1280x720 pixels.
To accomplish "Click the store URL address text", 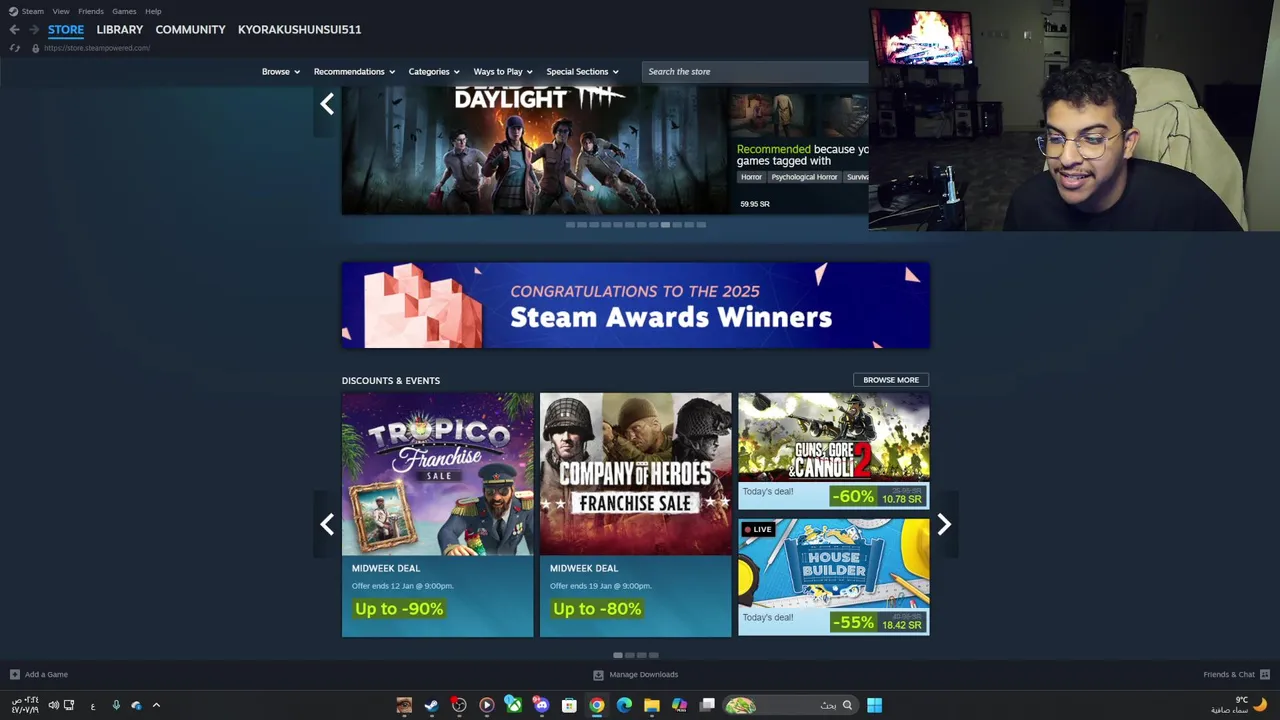I will 97,48.
